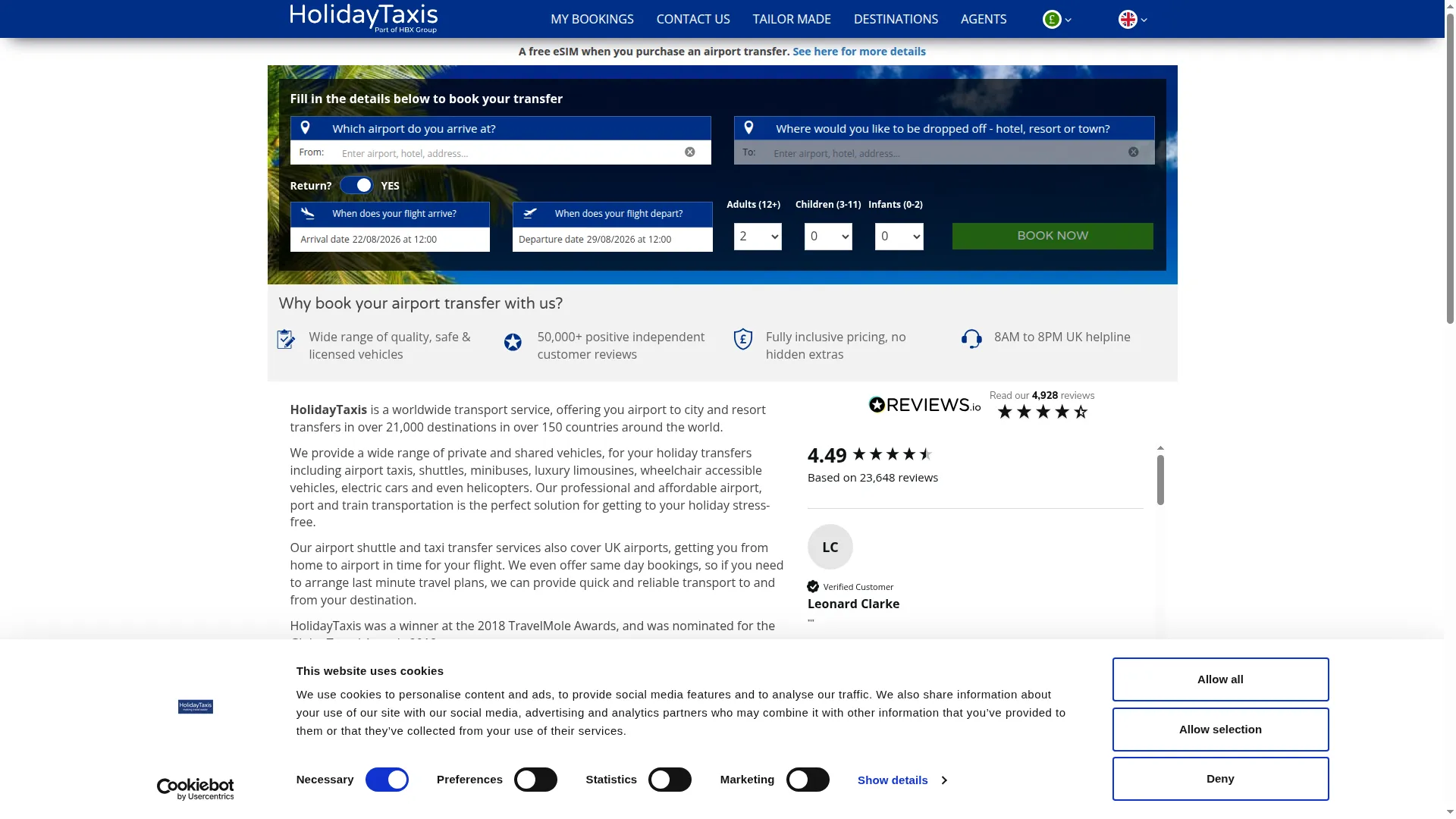Click the drop-off location pin icon
Screen dimensions: 1456x819
point(748,128)
